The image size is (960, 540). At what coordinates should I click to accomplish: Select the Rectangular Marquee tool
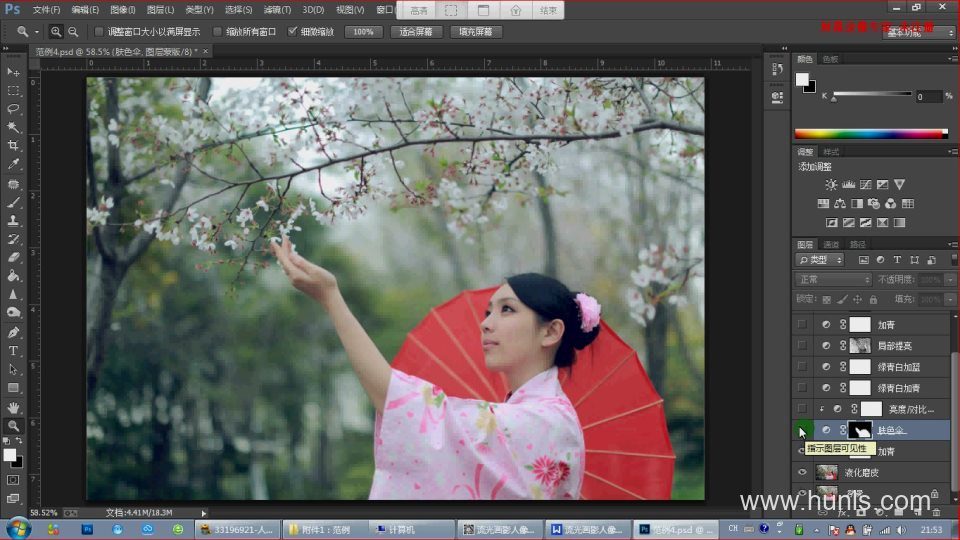[13, 91]
